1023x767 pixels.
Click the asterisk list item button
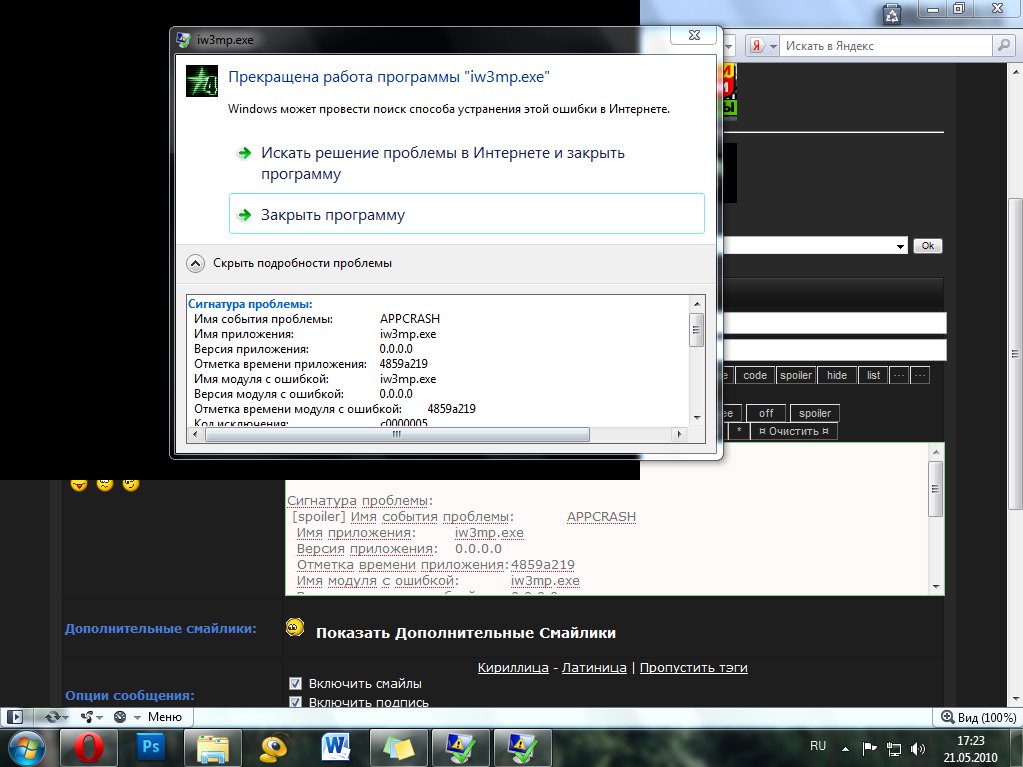(x=739, y=431)
